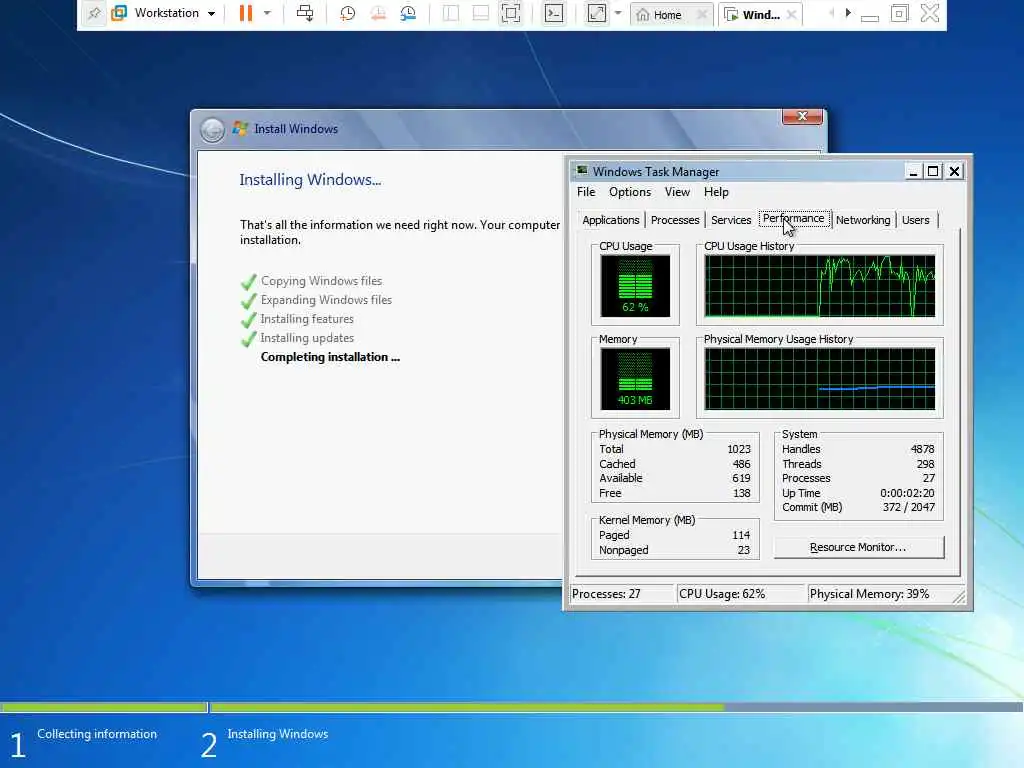Pause the virtual machine with the orange button
This screenshot has height=768, width=1024.
point(246,13)
